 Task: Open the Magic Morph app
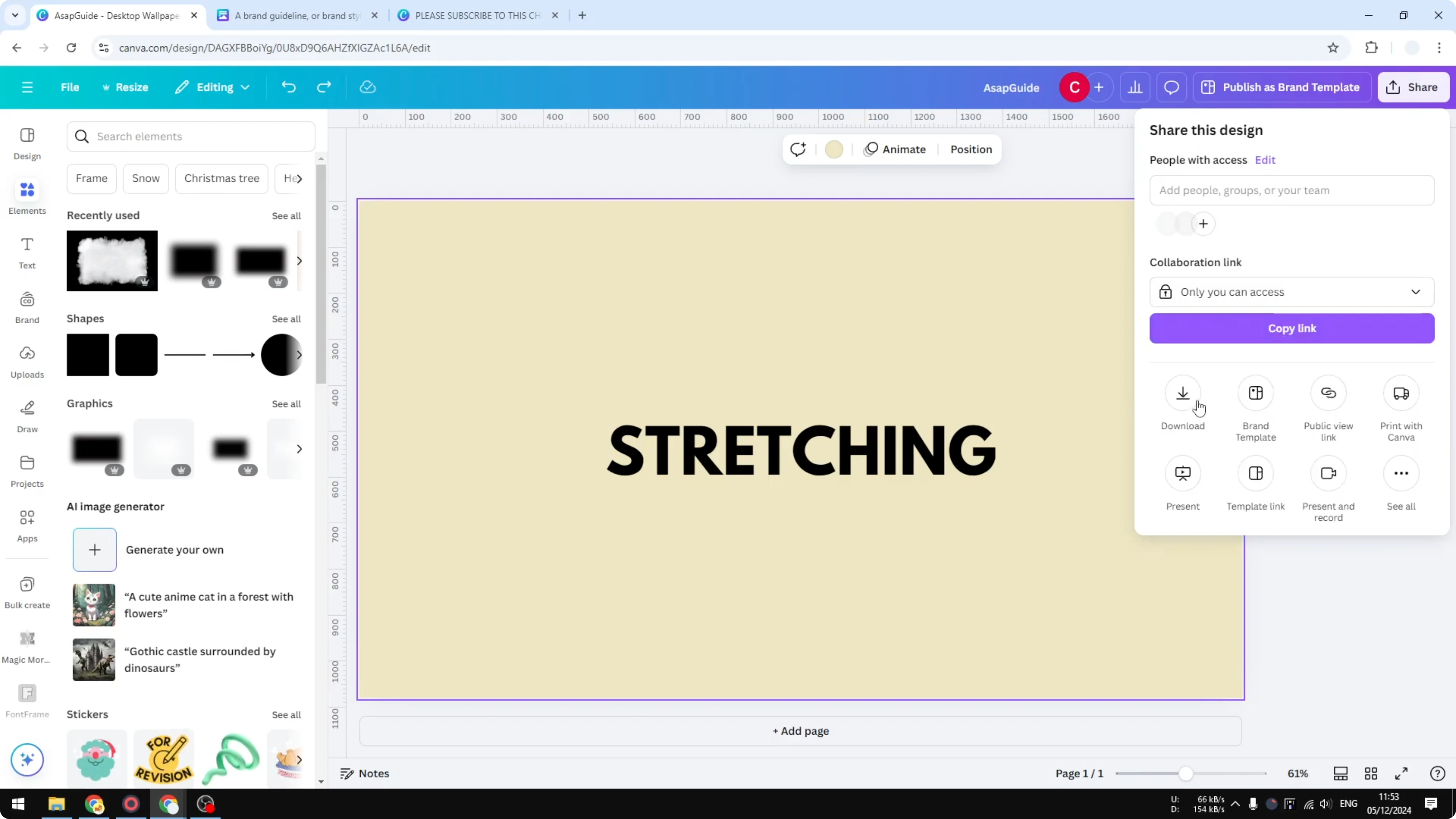27,647
